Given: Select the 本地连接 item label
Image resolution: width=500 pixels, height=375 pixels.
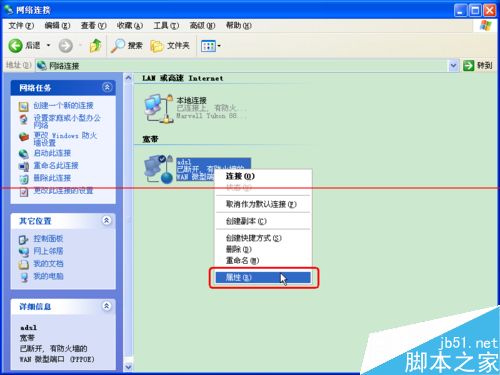Looking at the screenshot, I should point(191,100).
